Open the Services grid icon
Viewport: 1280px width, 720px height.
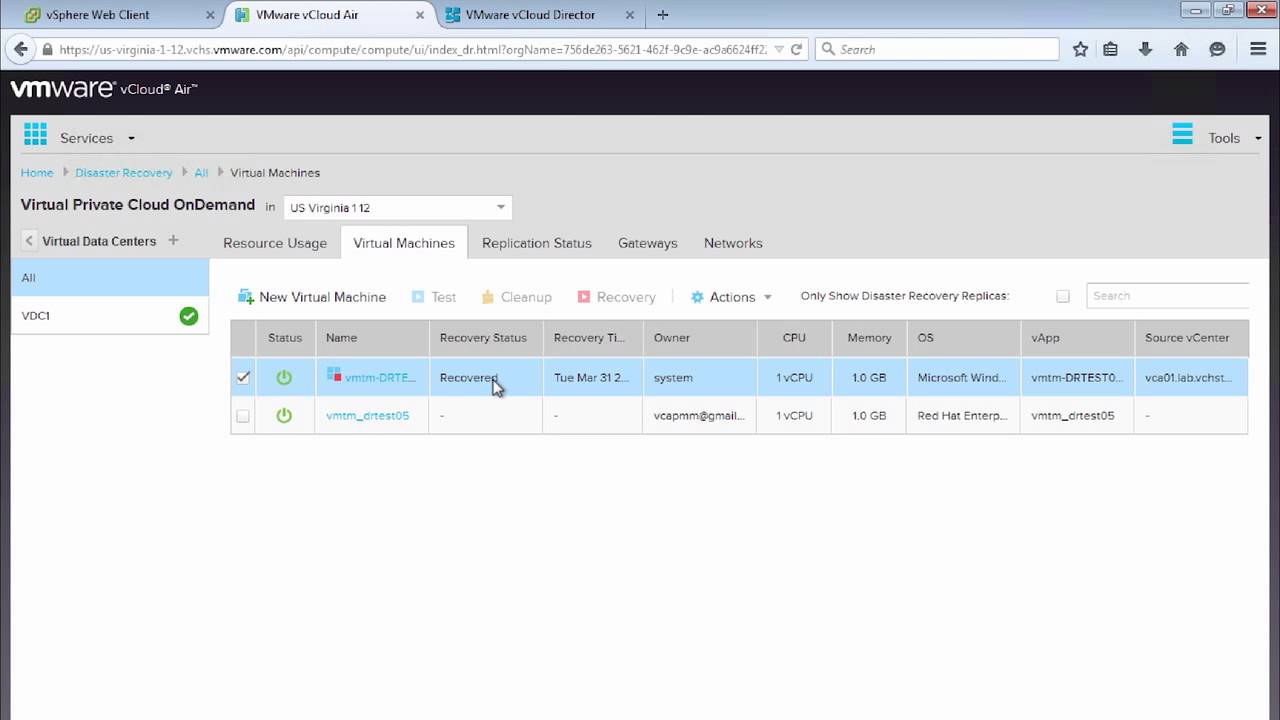35,134
